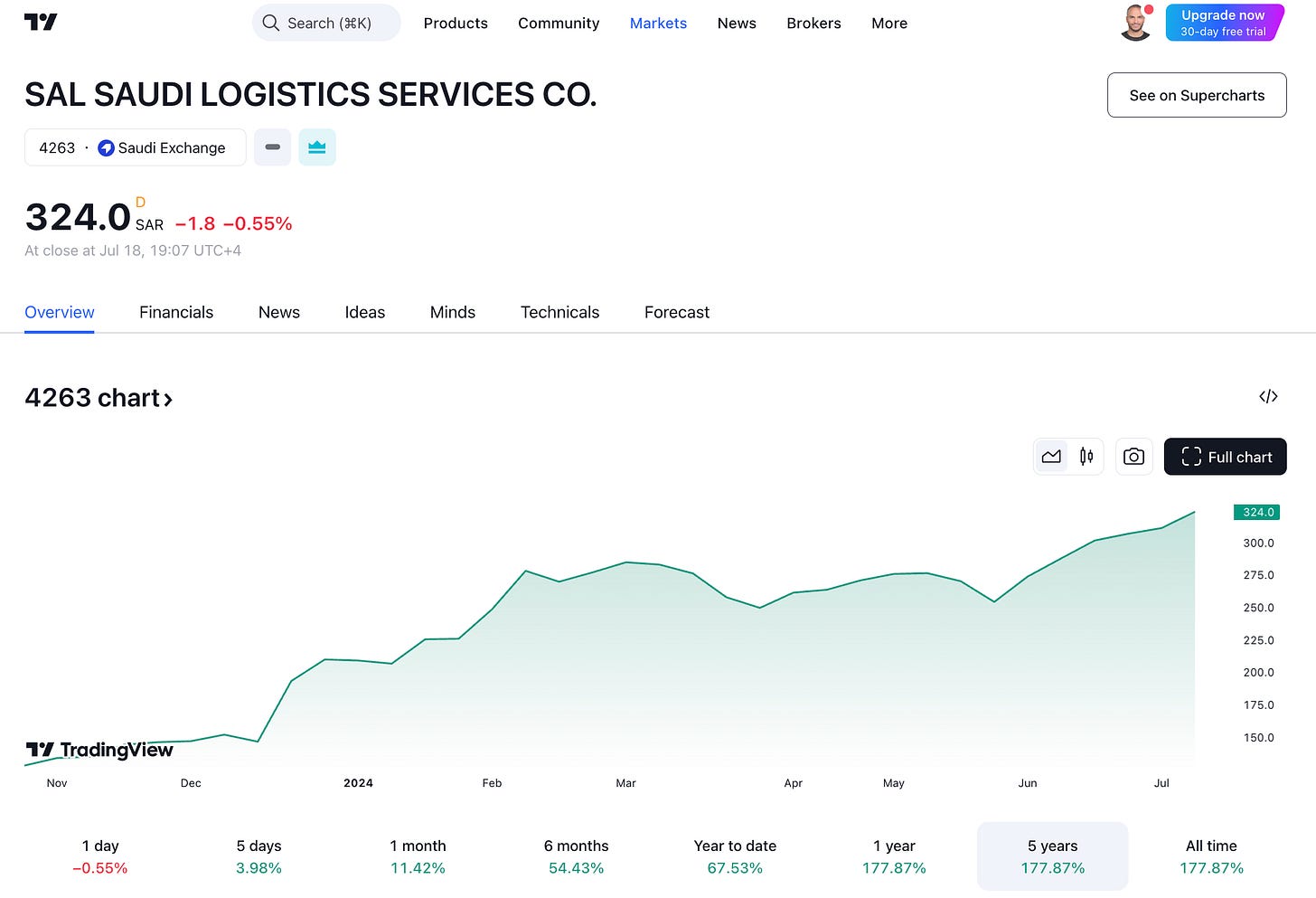Switch to the Technicals tab

point(559,312)
